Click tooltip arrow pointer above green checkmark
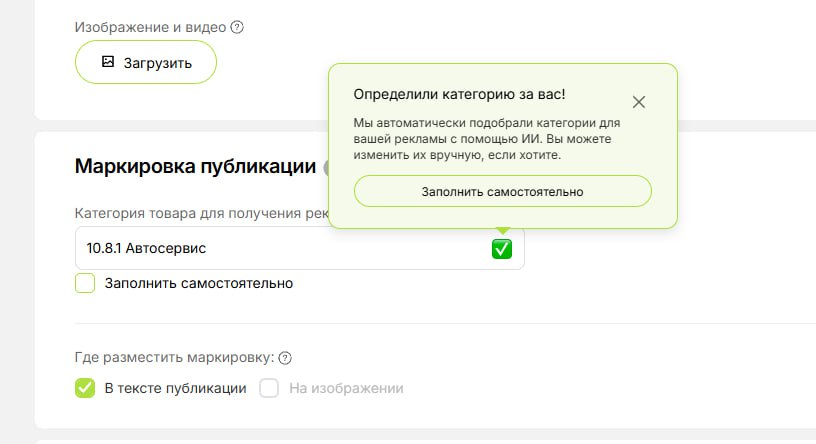The image size is (816, 444). (503, 231)
